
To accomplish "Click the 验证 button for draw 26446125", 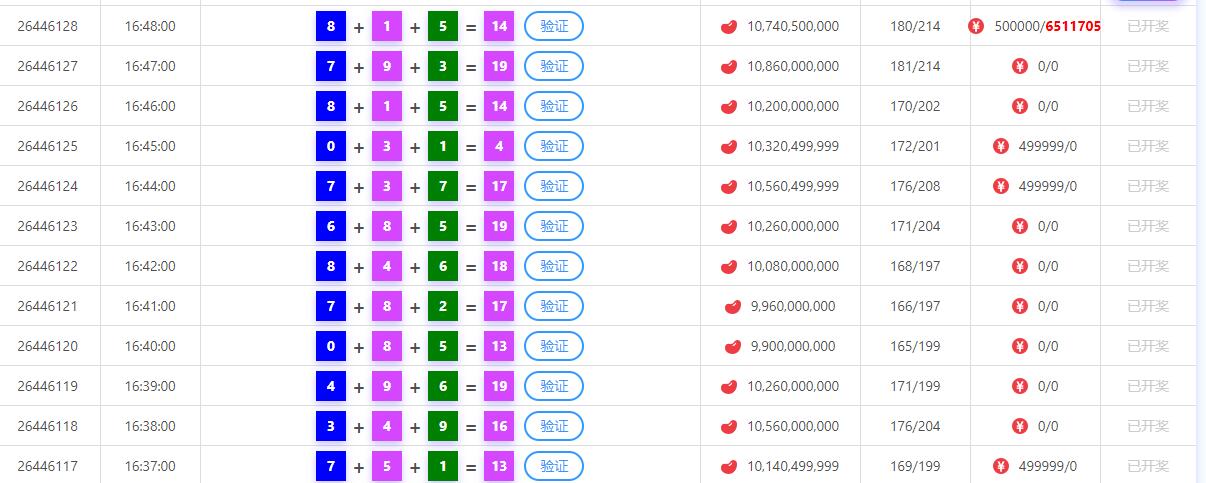I will click(554, 146).
